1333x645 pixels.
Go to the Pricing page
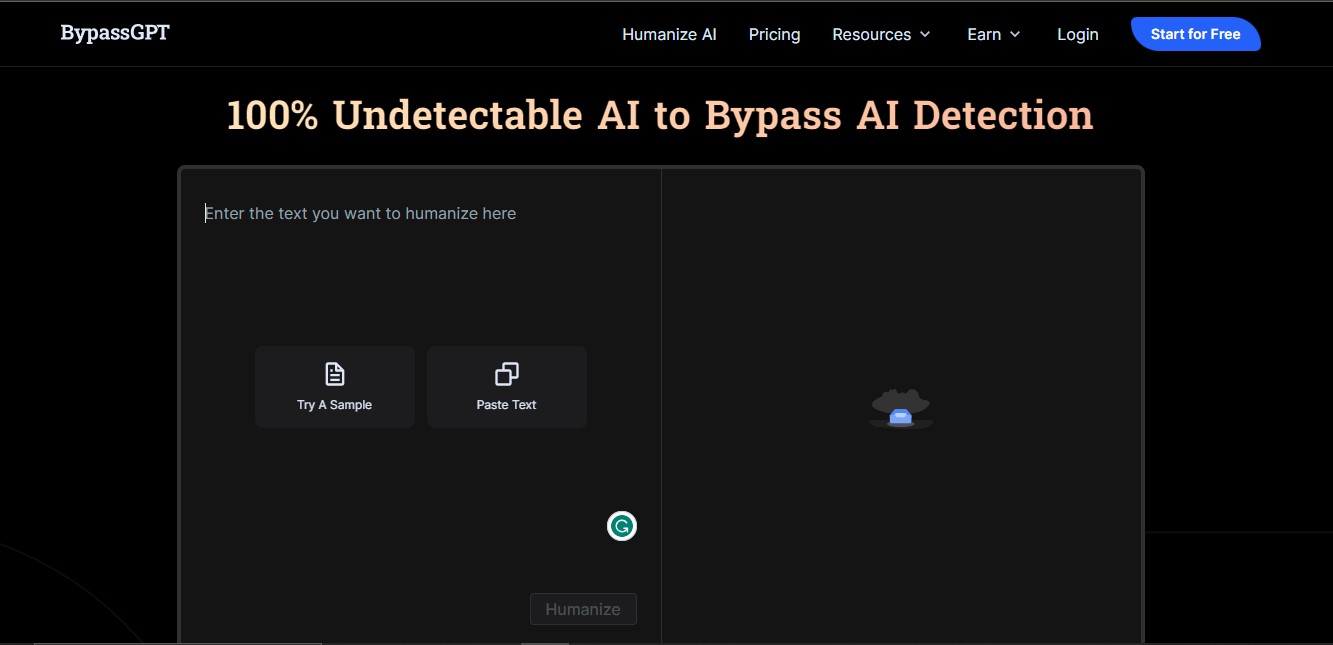point(774,34)
